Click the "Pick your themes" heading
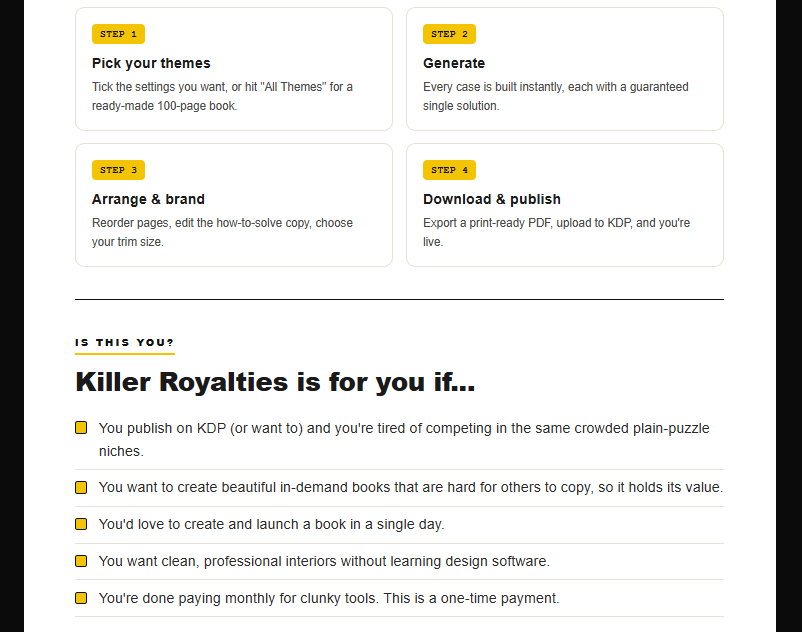This screenshot has height=632, width=802. [x=151, y=63]
